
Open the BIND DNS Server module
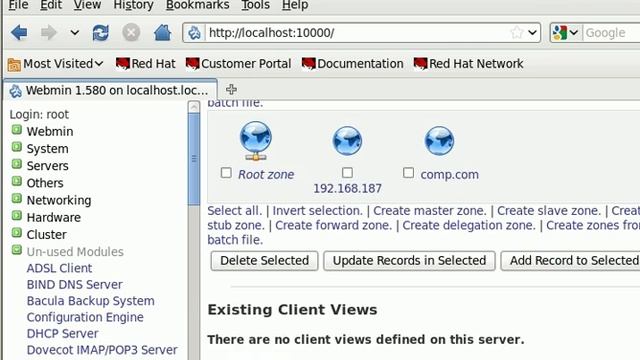[x=74, y=284]
